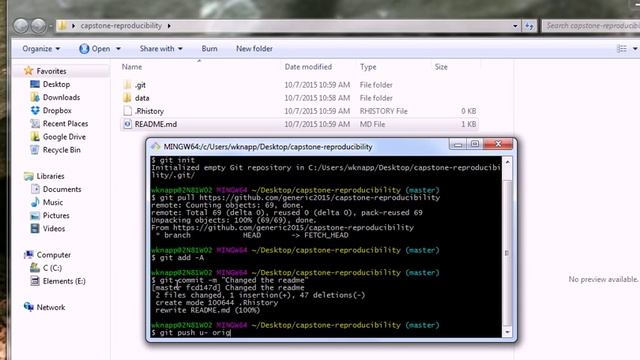Open the Videos library

pyautogui.click(x=54, y=228)
